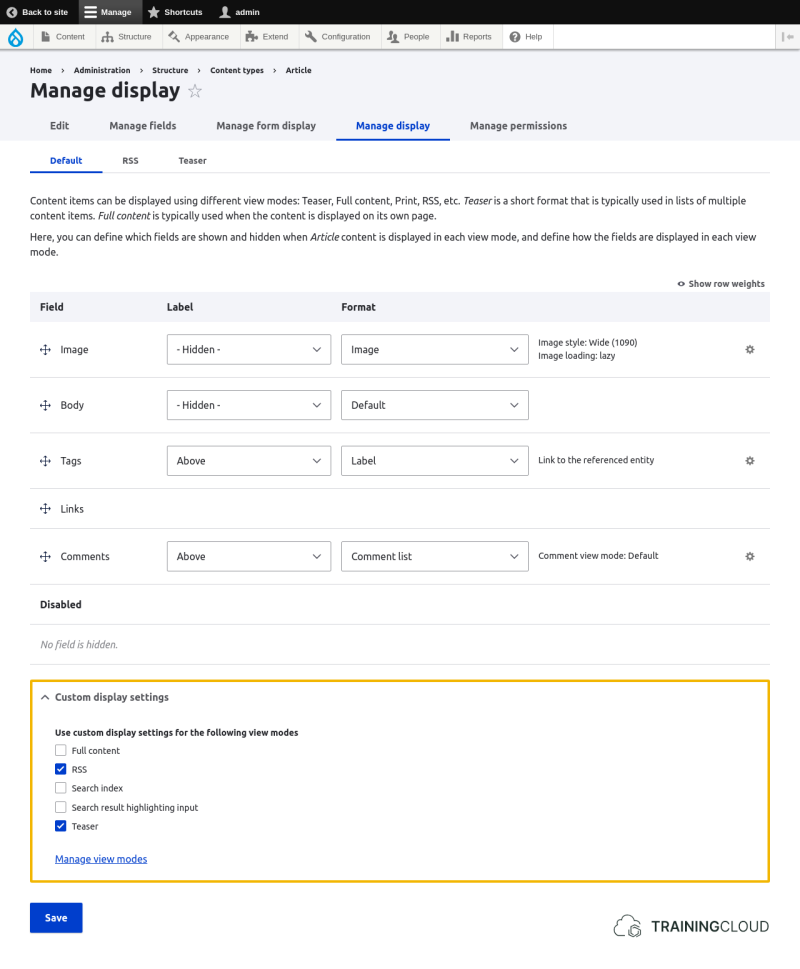The image size is (800, 969).
Task: Click the Drupal drop logo icon
Action: (x=15, y=37)
